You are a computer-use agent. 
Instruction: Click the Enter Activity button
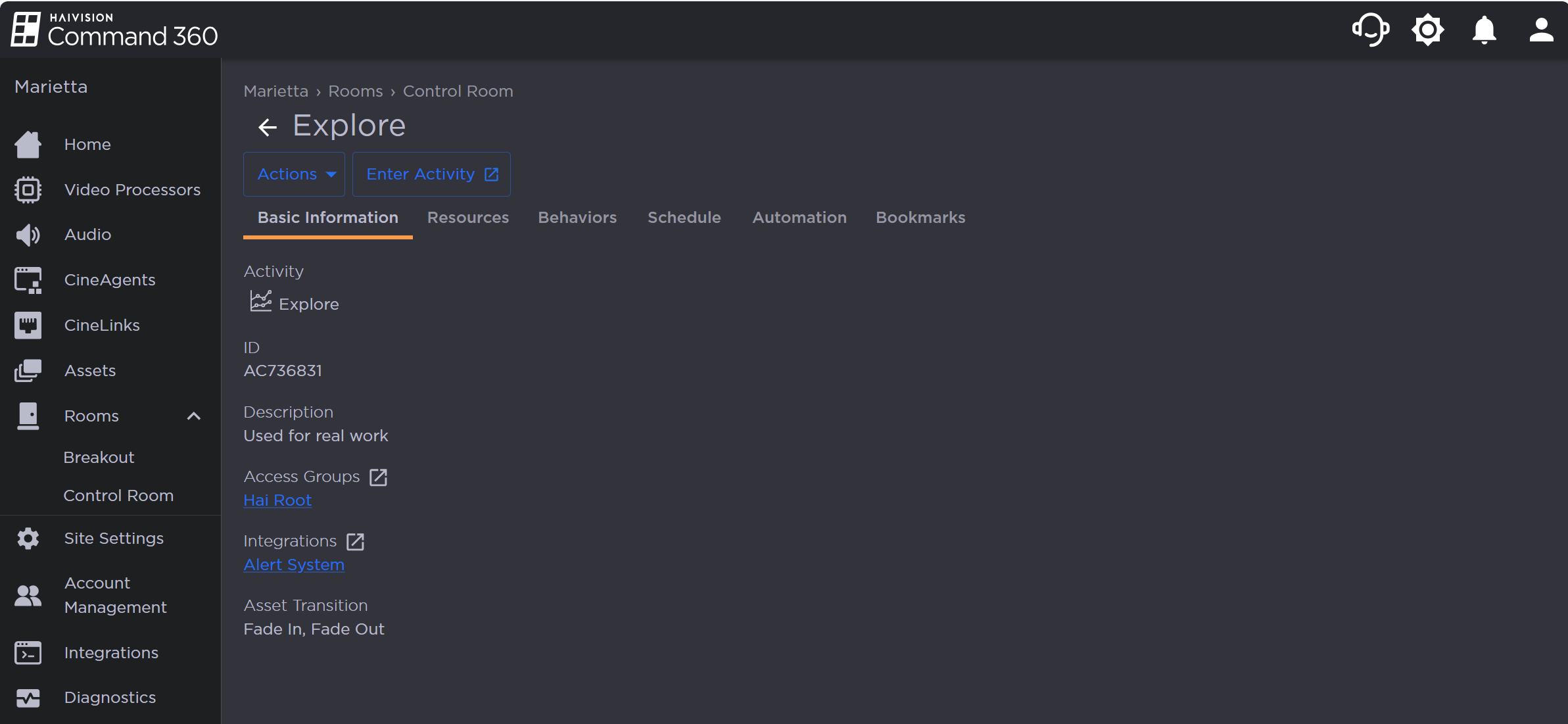click(x=431, y=174)
